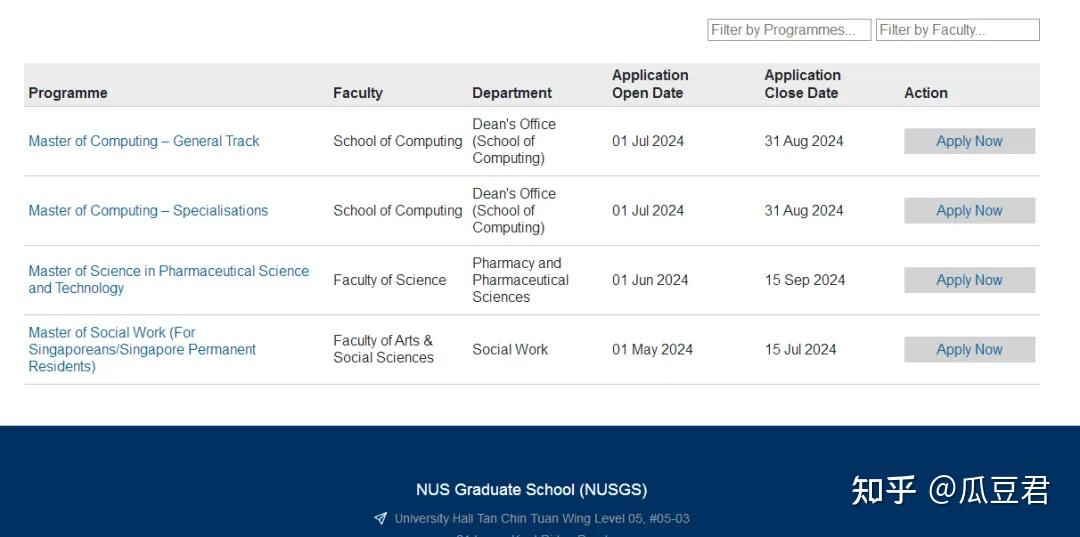The height and width of the screenshot is (537, 1080).
Task: Sort by the Programme column header
Action: [68, 93]
